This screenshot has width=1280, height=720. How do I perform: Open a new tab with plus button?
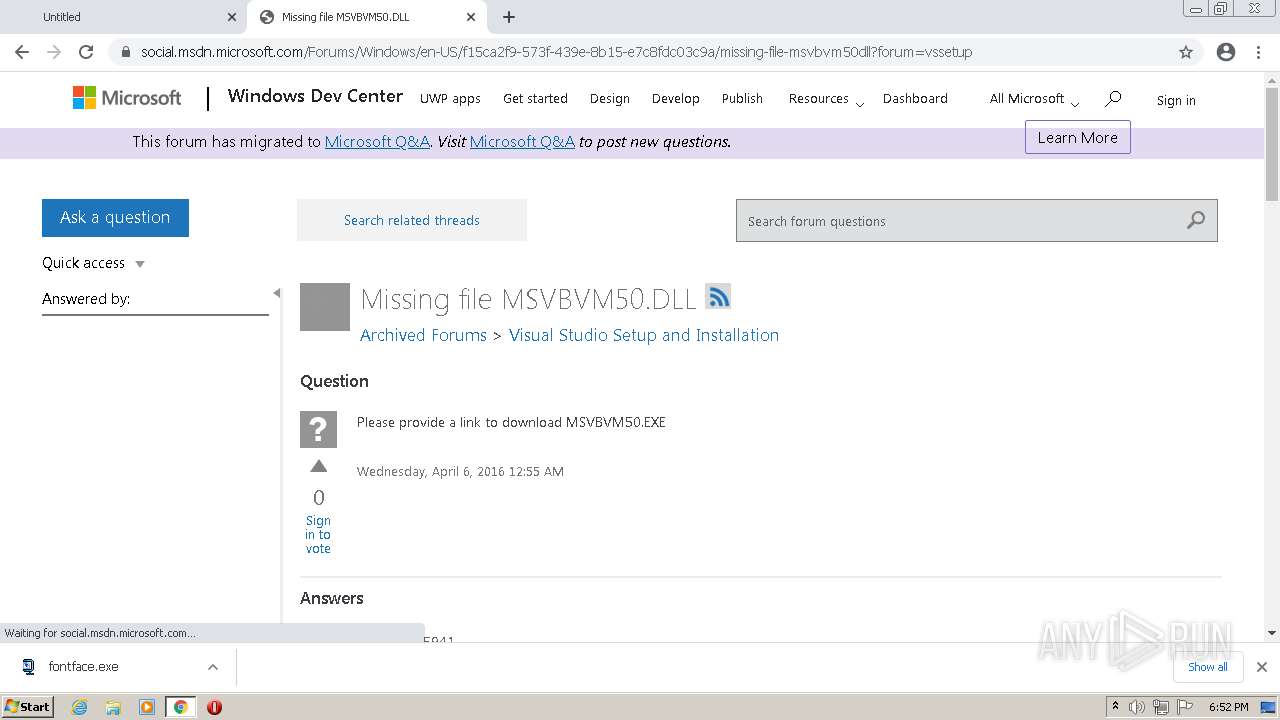coord(509,17)
